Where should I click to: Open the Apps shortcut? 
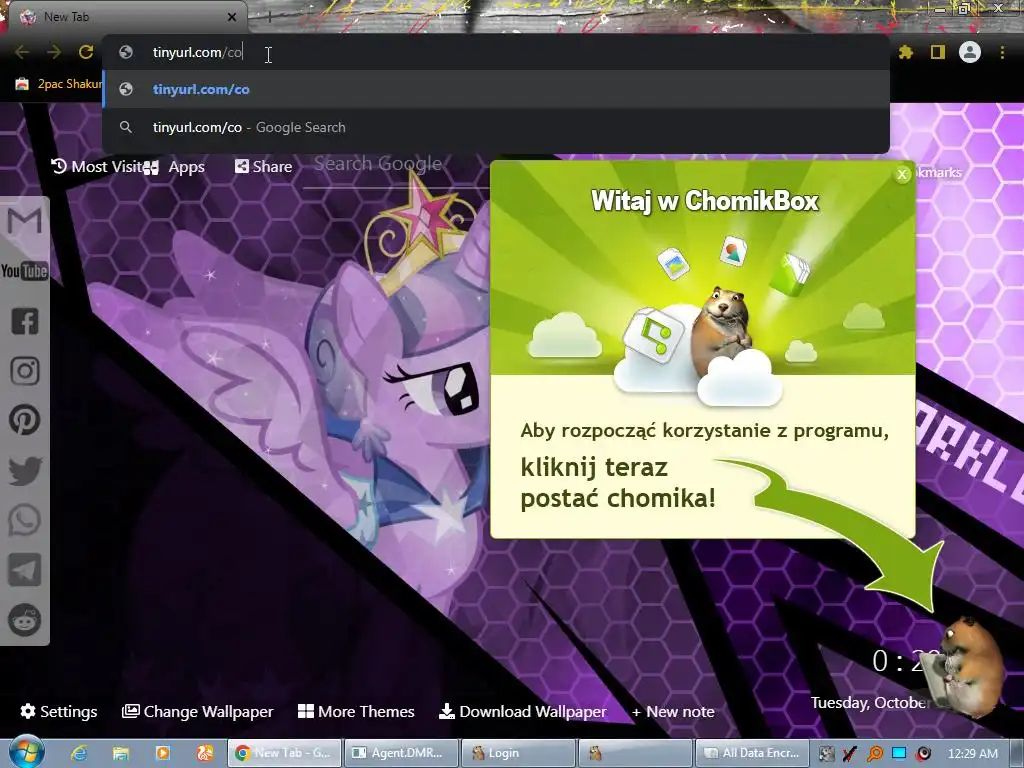[175, 167]
